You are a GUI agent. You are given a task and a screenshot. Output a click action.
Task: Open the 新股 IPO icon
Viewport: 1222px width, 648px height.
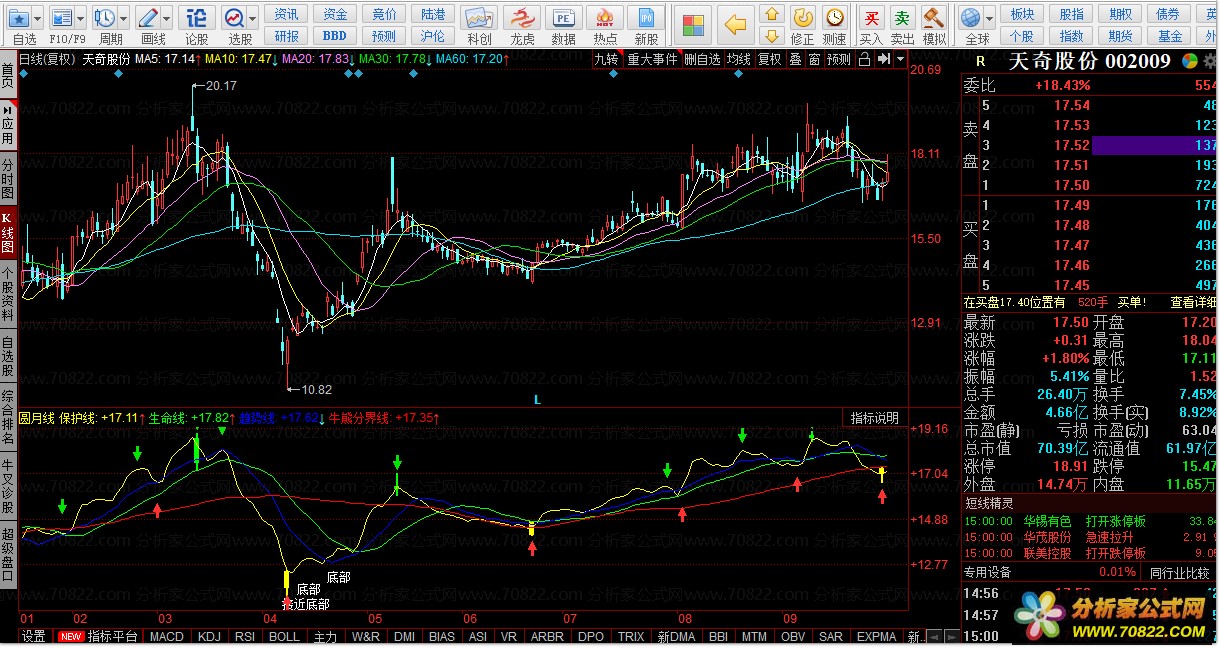647,18
